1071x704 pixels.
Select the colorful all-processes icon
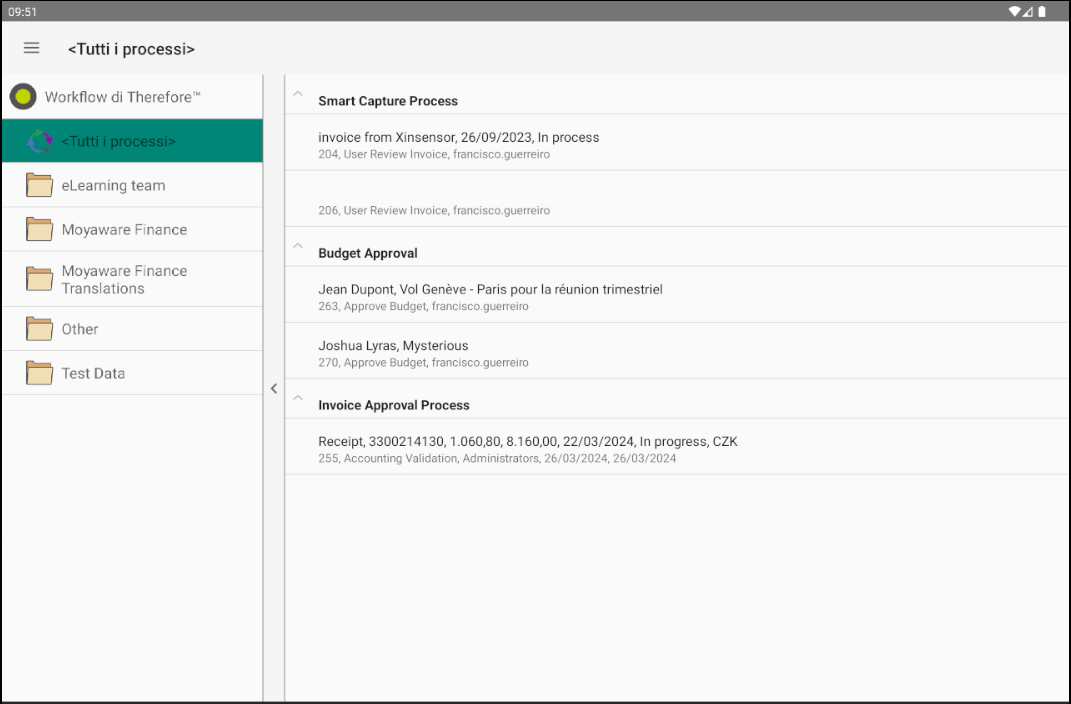click(x=38, y=141)
